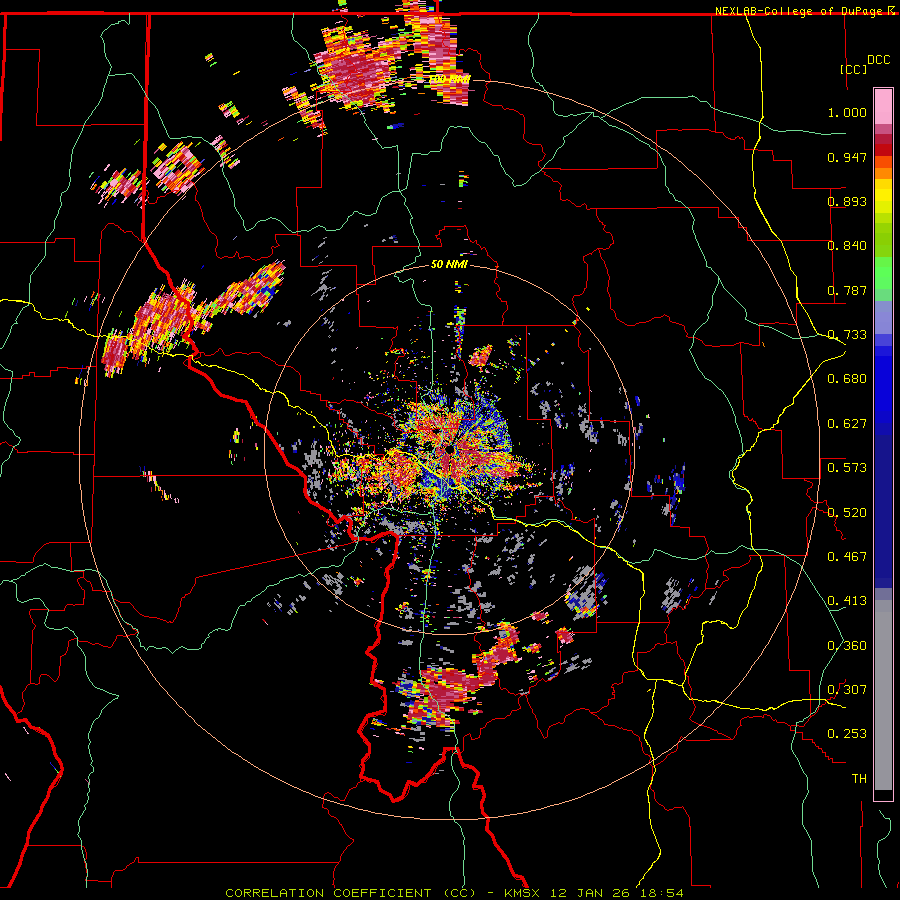The width and height of the screenshot is (900, 900).
Task: Select the 0.787 scale value
Action: [x=847, y=290]
